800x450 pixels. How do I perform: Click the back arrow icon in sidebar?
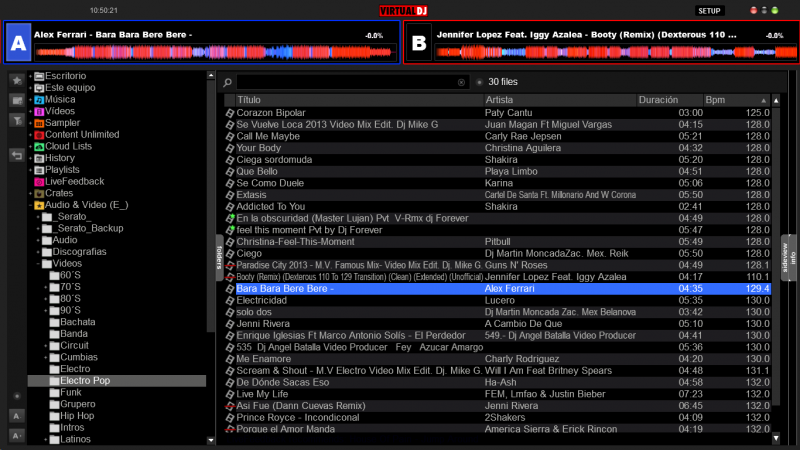pyautogui.click(x=17, y=155)
